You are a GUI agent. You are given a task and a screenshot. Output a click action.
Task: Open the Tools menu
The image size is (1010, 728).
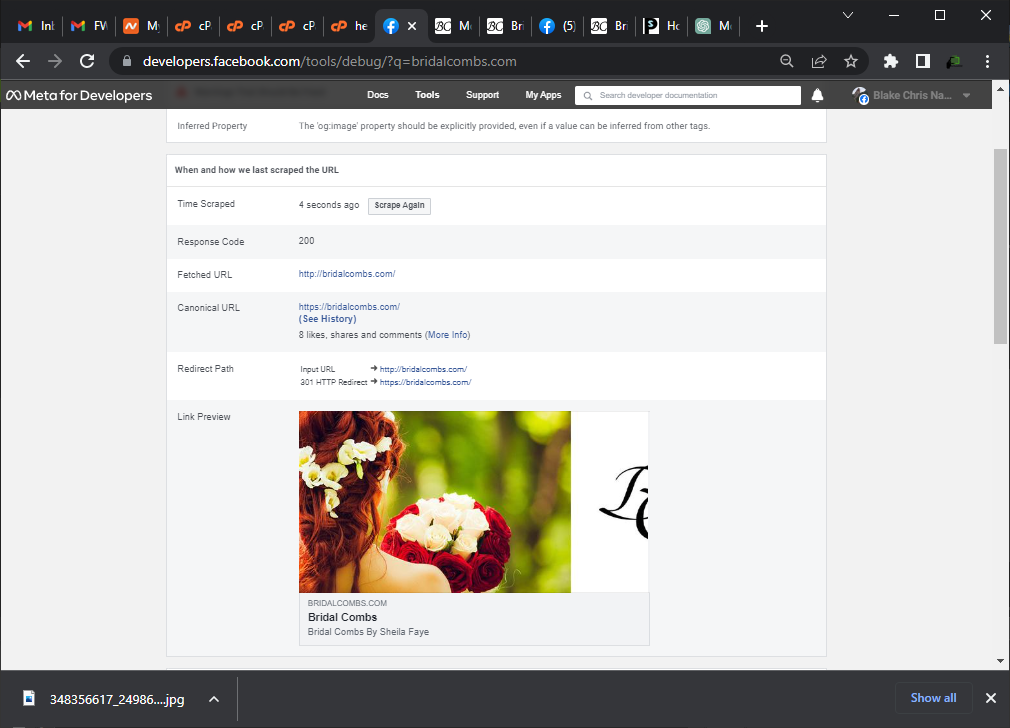point(427,95)
